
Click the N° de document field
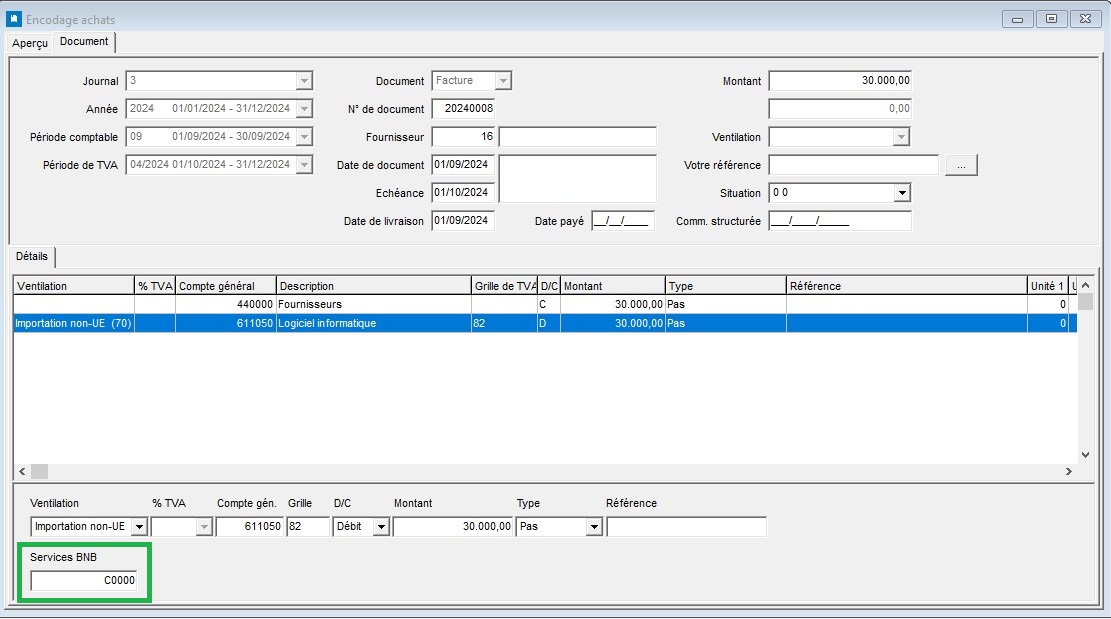click(x=463, y=109)
